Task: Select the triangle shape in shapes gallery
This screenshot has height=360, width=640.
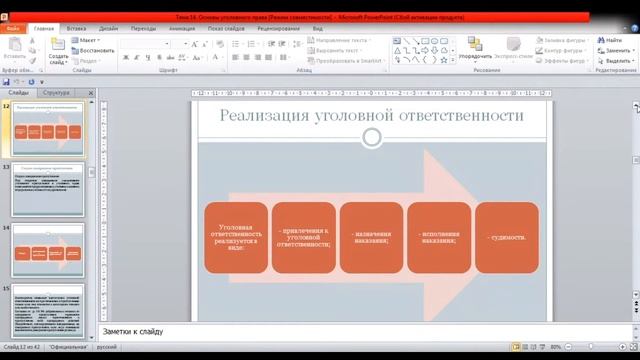Action: tap(397, 51)
